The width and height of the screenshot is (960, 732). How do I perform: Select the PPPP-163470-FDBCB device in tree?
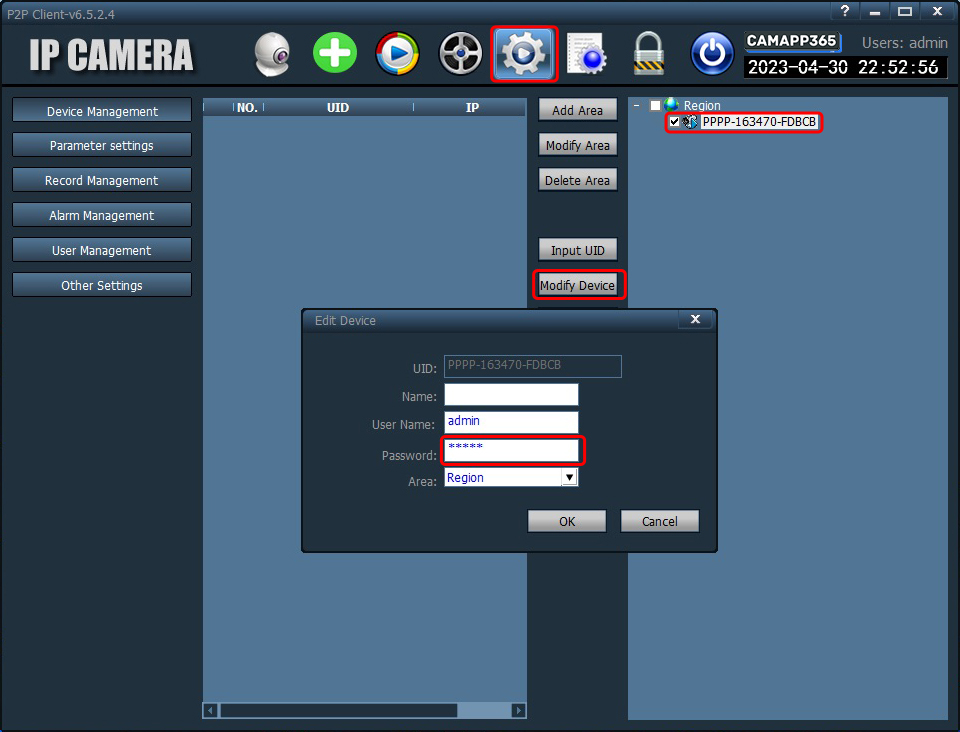[759, 122]
